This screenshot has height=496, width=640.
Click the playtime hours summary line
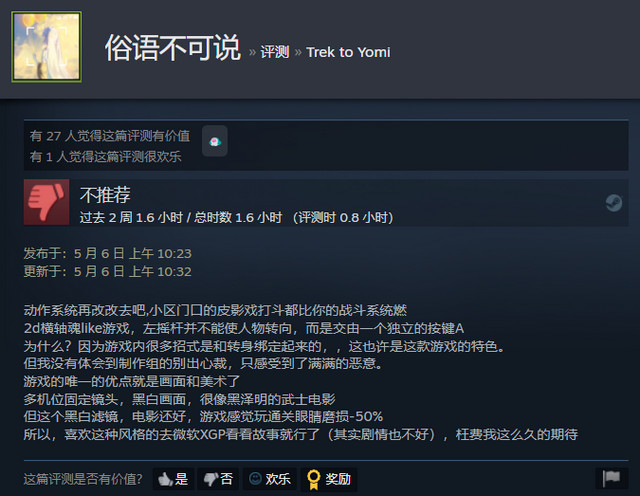[236, 218]
